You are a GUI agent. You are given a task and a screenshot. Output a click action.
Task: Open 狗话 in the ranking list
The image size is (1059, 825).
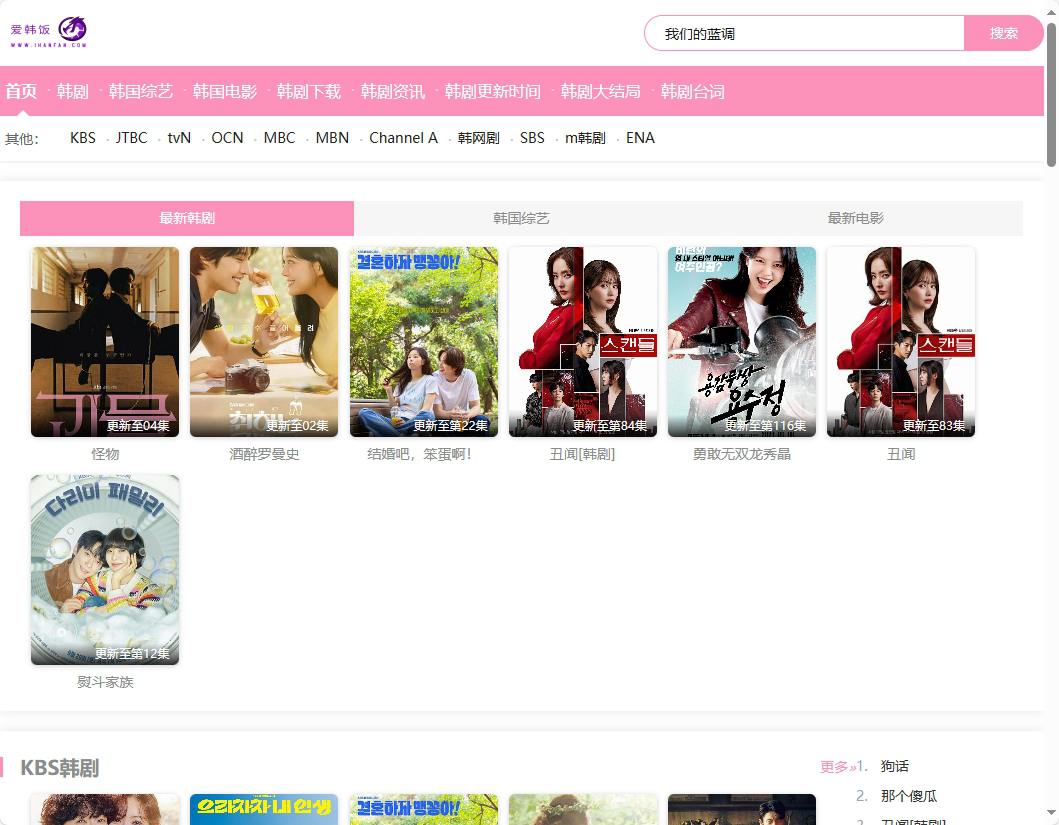tap(894, 766)
